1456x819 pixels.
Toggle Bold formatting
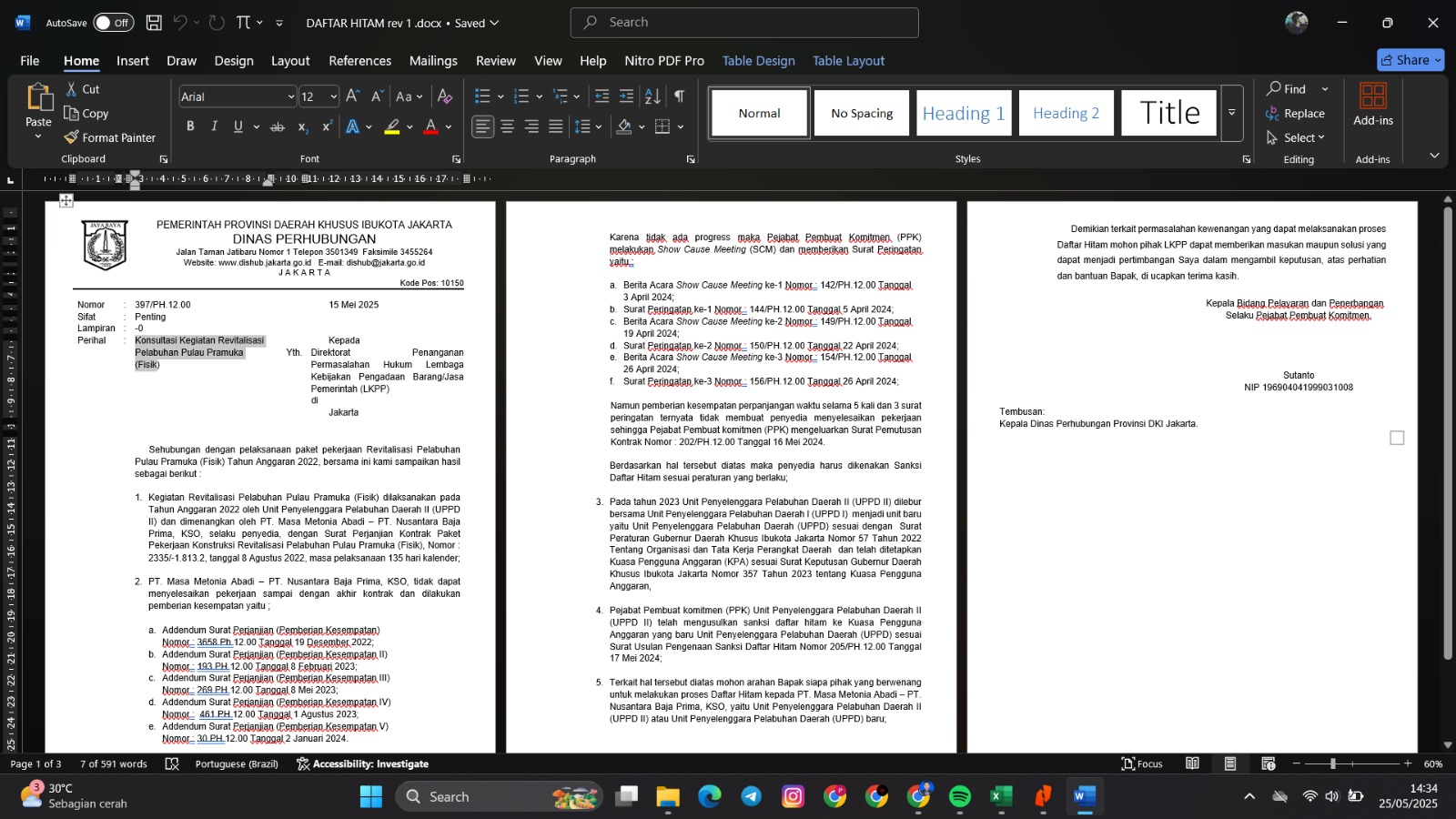click(x=190, y=126)
